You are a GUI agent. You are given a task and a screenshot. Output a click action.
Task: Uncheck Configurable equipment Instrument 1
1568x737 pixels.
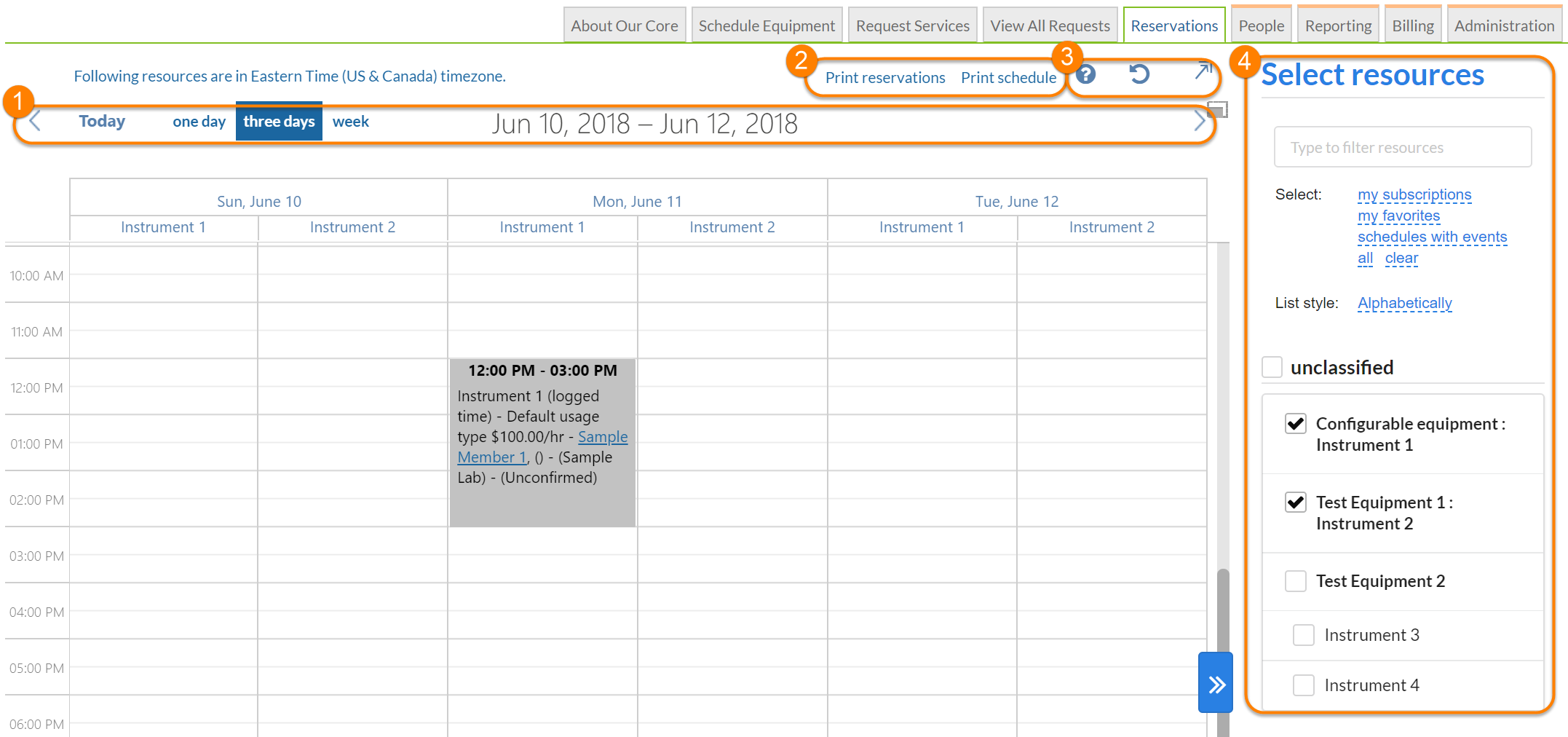[x=1296, y=424]
